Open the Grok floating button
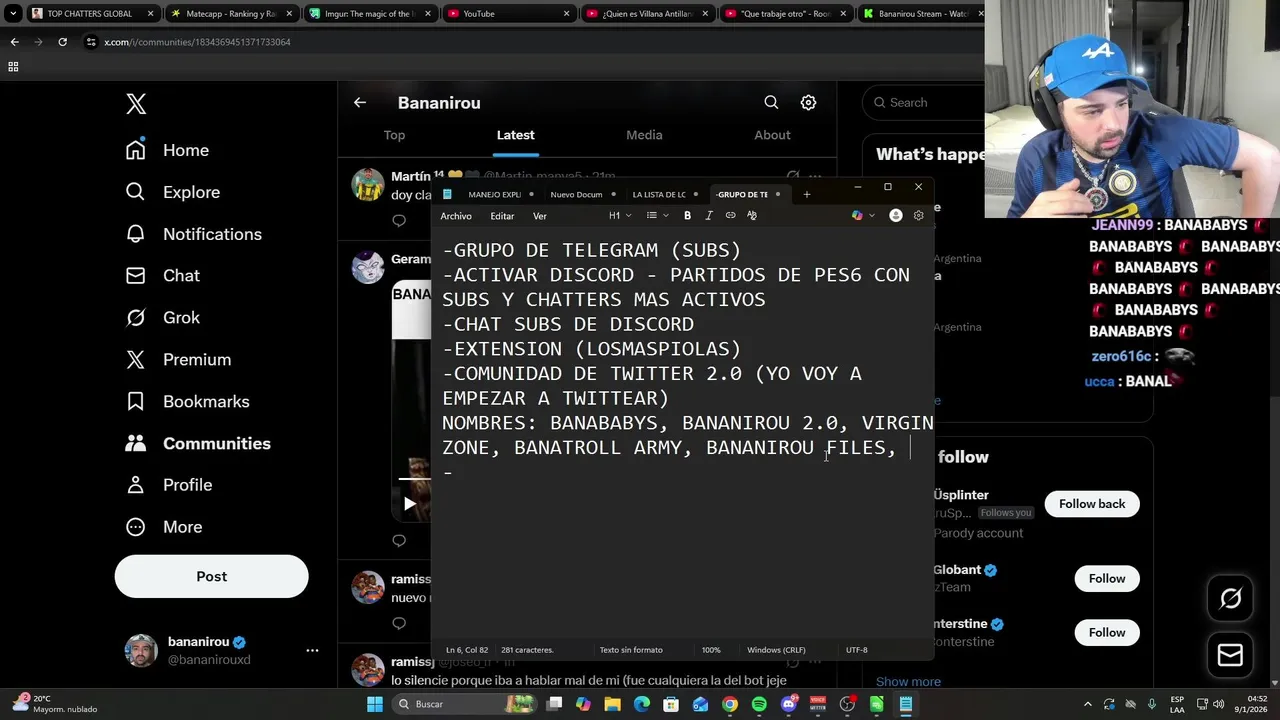 coord(1230,598)
